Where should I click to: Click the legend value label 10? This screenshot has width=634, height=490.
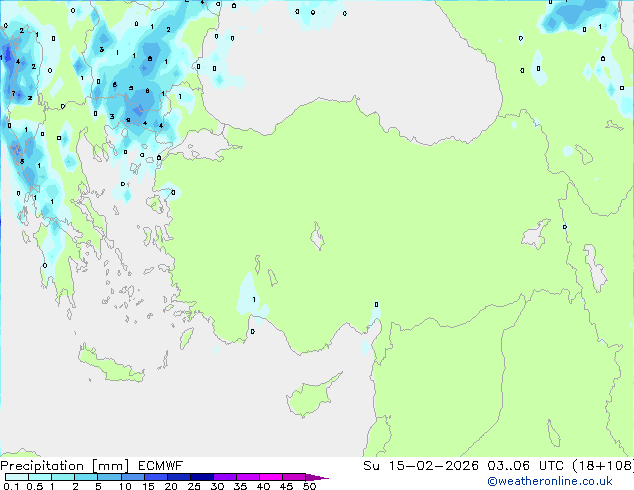click(x=124, y=487)
